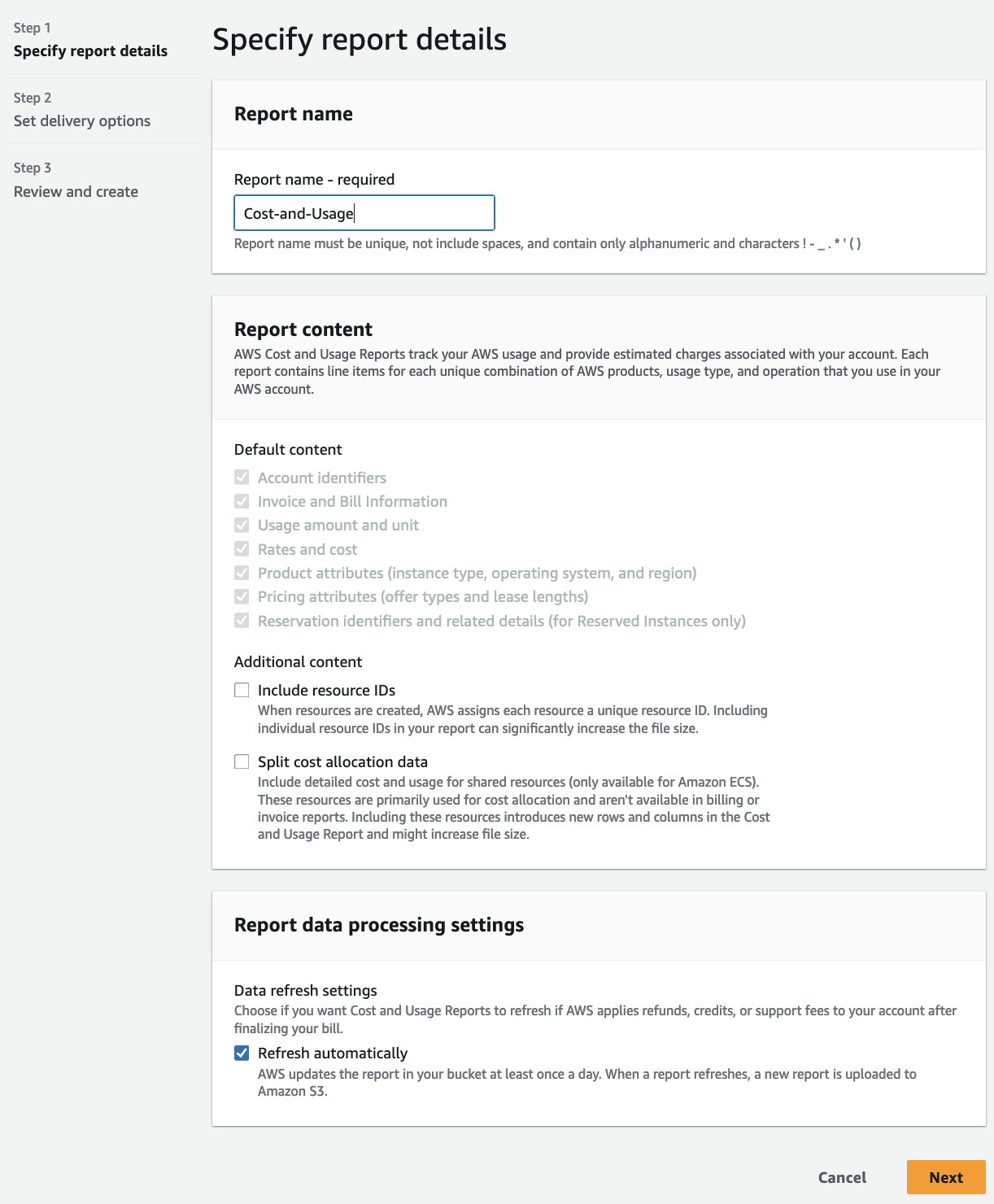Select Step 1 Specify report details
Screen dimensions: 994x1204
[90, 50]
